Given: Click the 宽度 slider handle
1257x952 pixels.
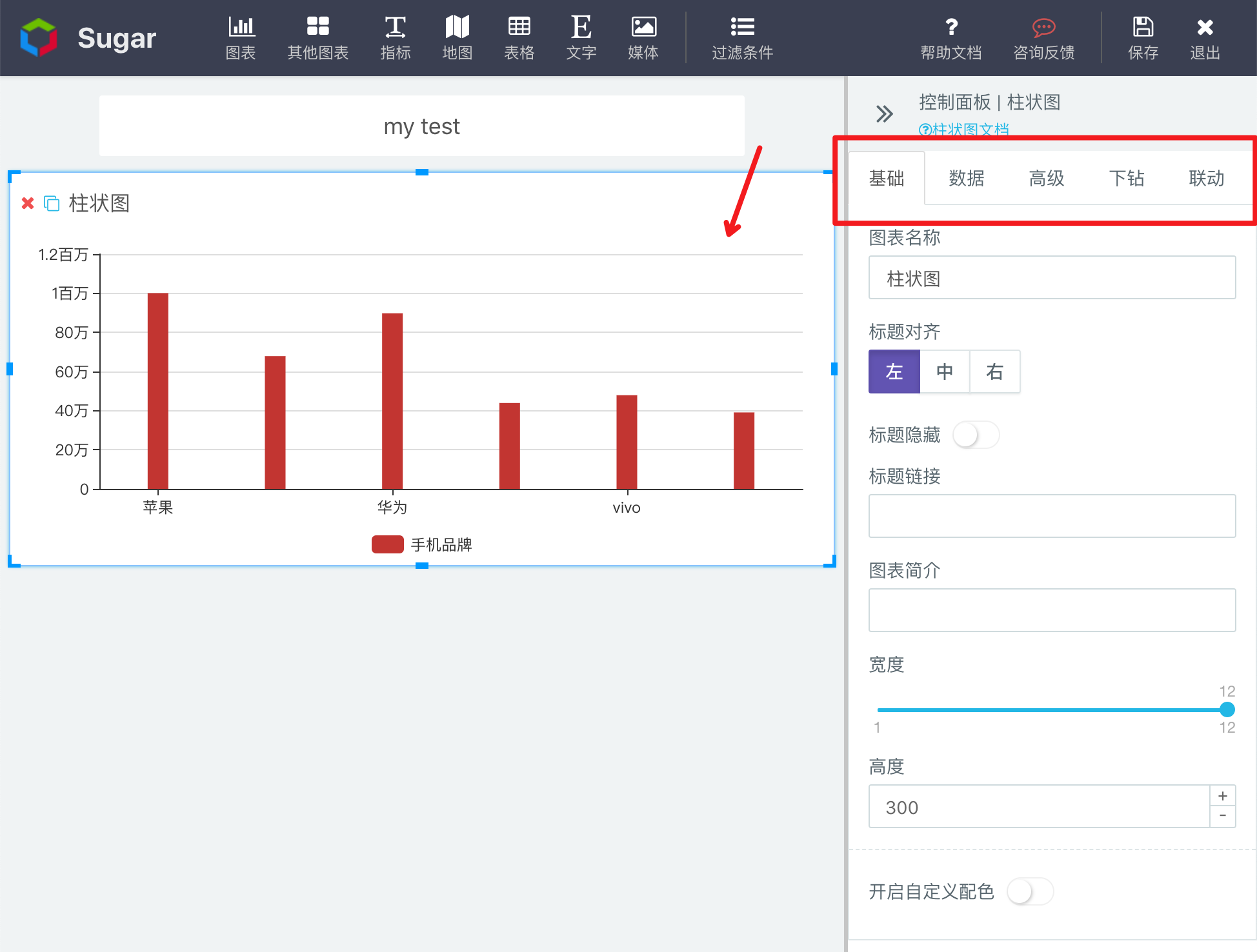Looking at the screenshot, I should pos(1227,709).
